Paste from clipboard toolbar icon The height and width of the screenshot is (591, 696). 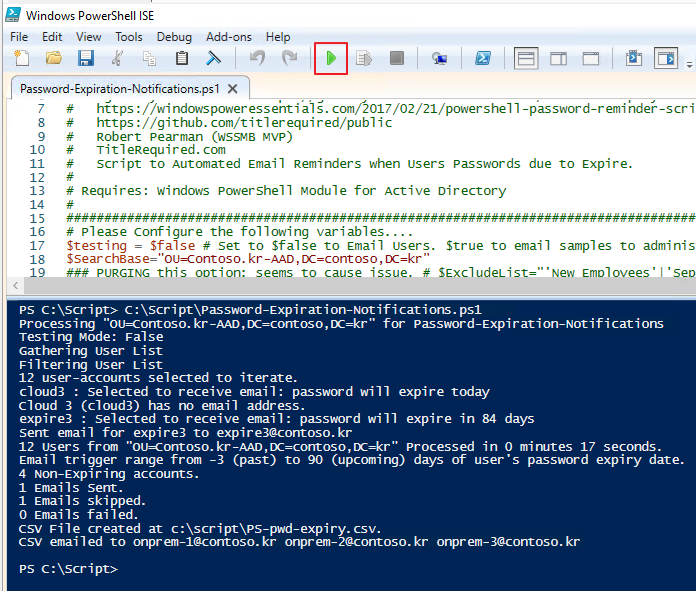[182, 58]
